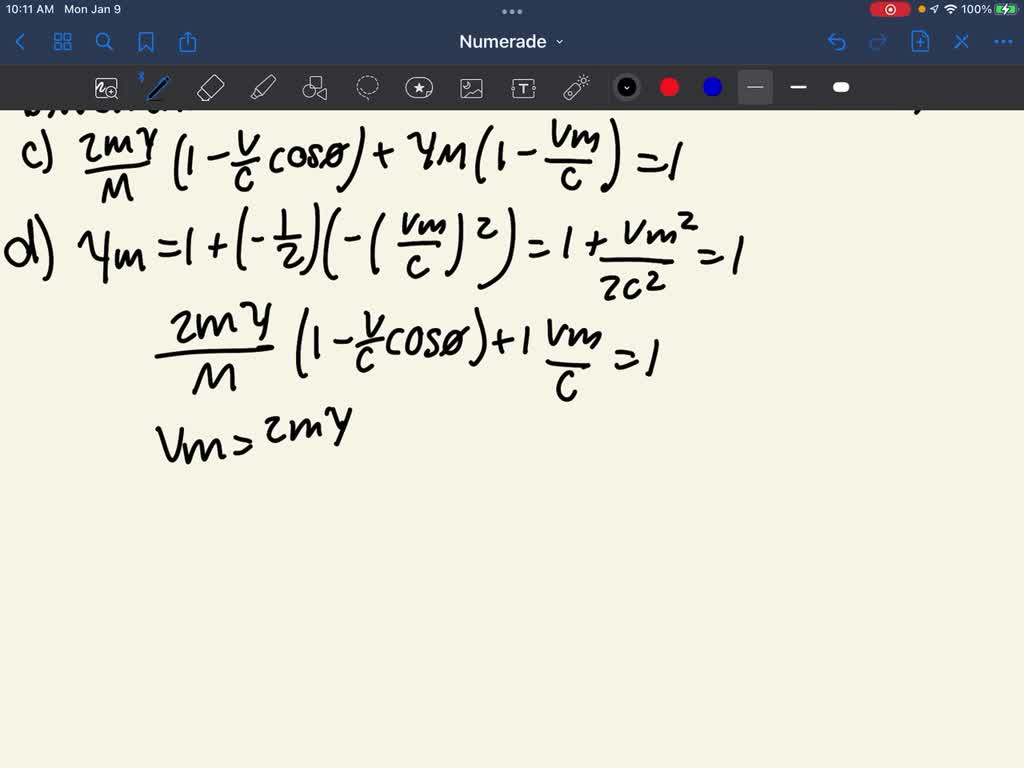Viewport: 1024px width, 768px height.
Task: Select the Lasso selection tool
Action: 367,88
